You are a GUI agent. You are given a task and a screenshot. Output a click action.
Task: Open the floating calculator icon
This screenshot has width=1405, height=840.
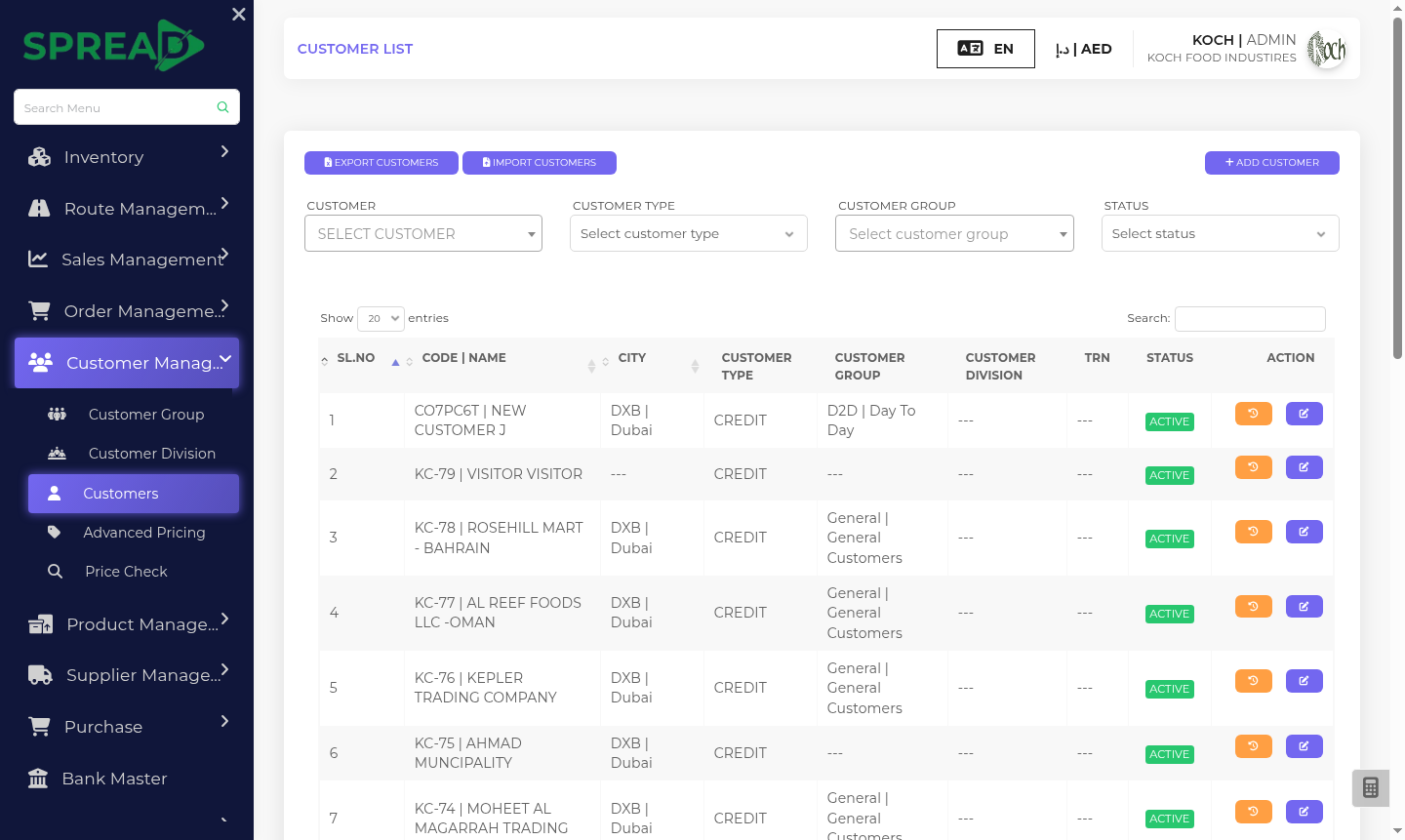pos(1370,787)
